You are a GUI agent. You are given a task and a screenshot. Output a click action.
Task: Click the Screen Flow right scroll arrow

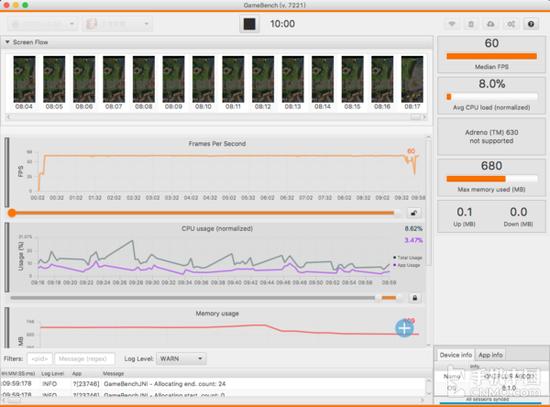click(x=424, y=117)
